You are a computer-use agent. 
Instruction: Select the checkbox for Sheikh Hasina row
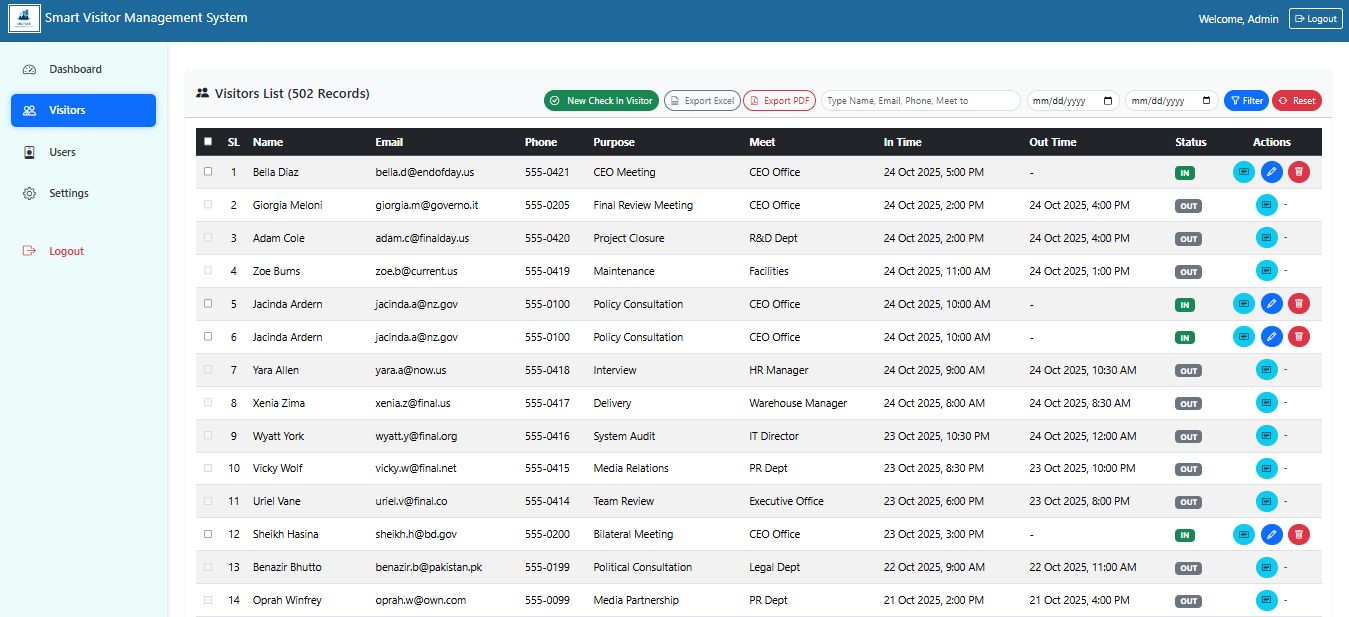(208, 534)
